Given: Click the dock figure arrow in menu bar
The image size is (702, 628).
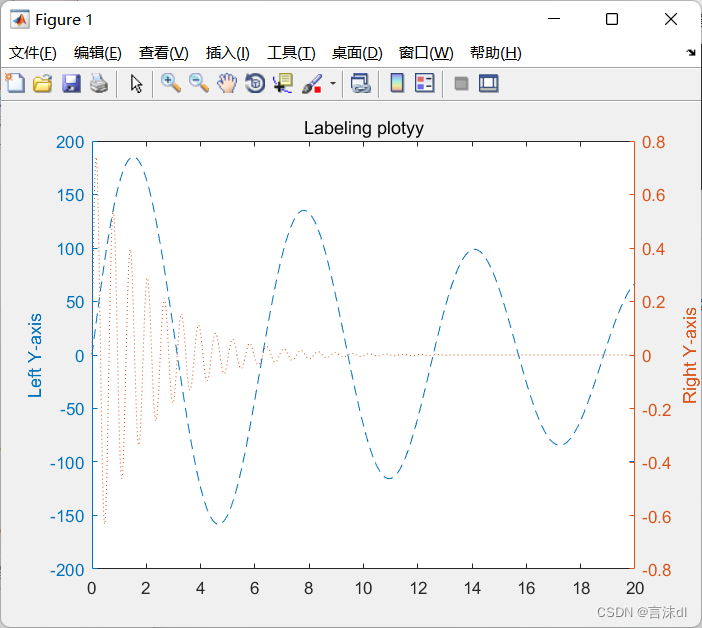Looking at the screenshot, I should tap(690, 52).
